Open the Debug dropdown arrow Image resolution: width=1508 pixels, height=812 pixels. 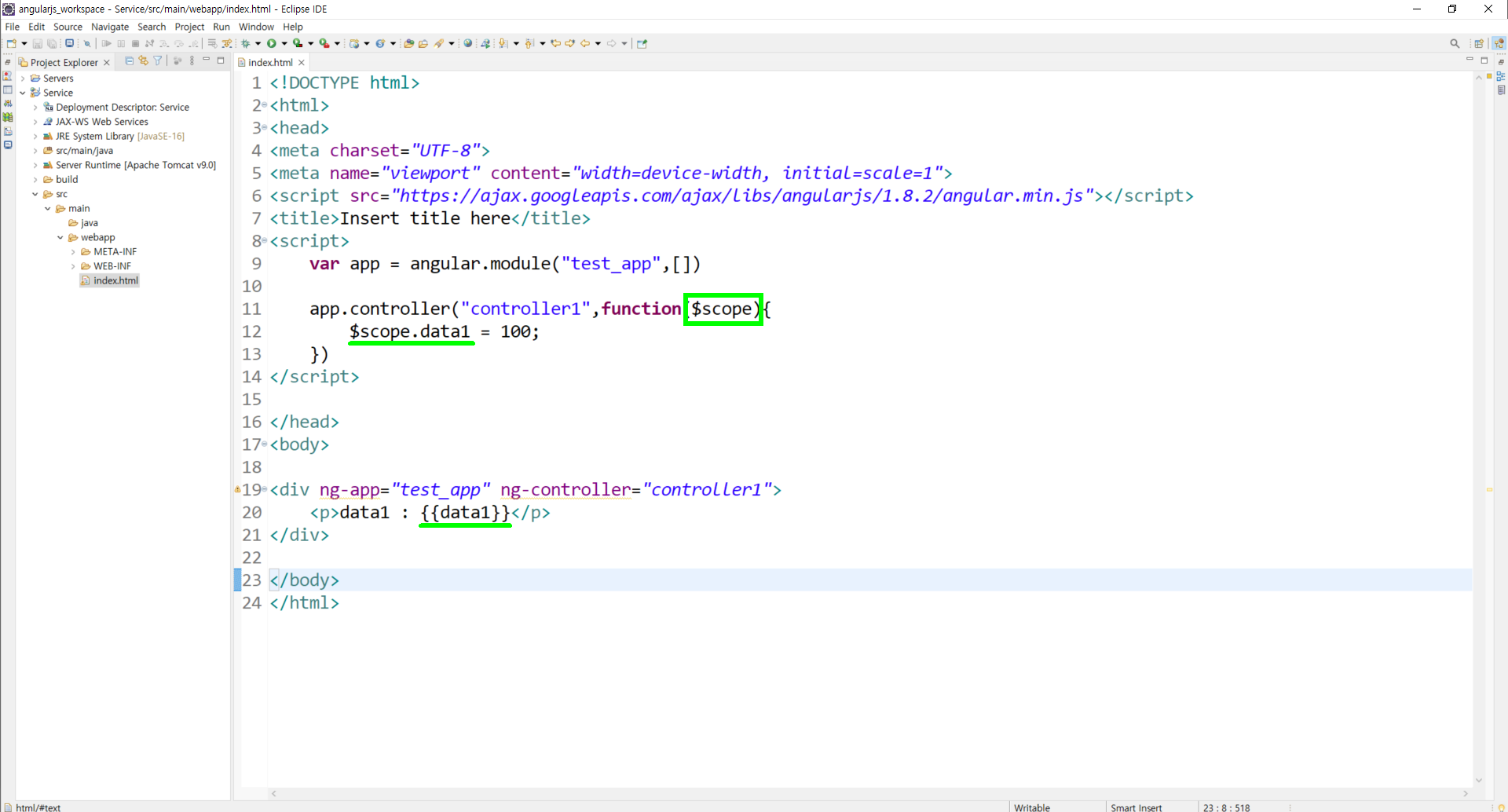click(258, 43)
